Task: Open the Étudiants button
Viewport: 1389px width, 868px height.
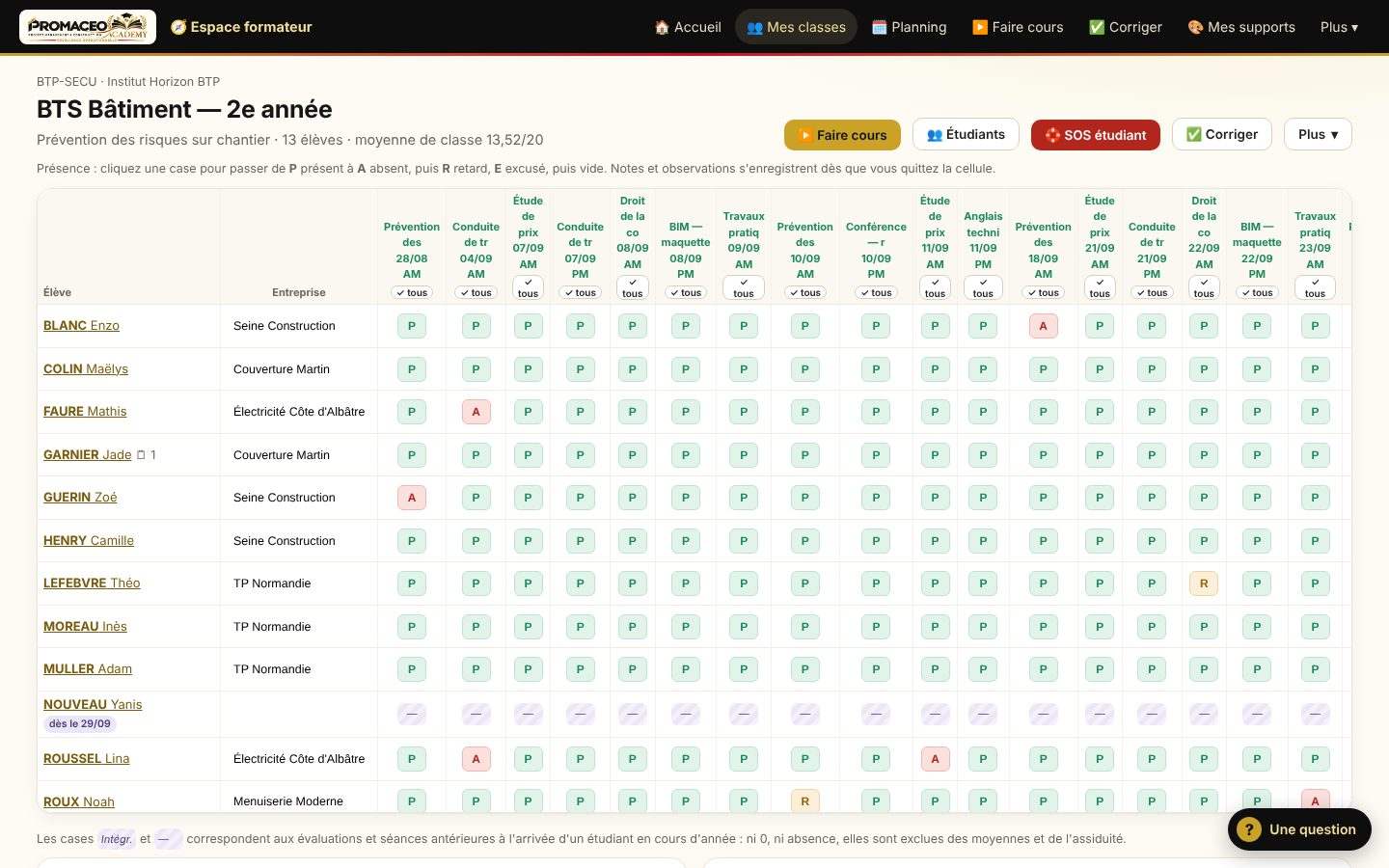Action: click(x=966, y=134)
